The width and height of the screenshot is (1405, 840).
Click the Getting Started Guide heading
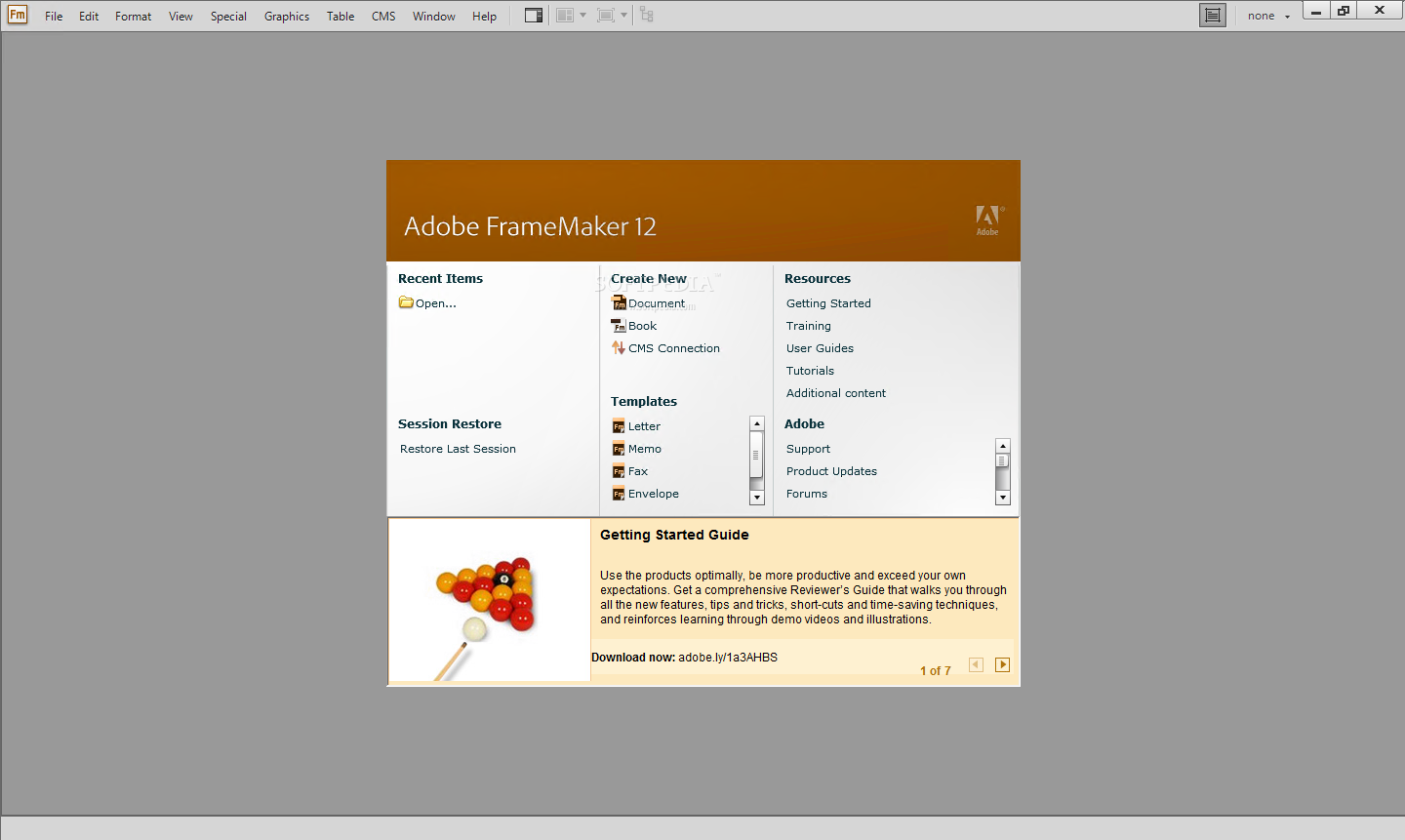[674, 535]
